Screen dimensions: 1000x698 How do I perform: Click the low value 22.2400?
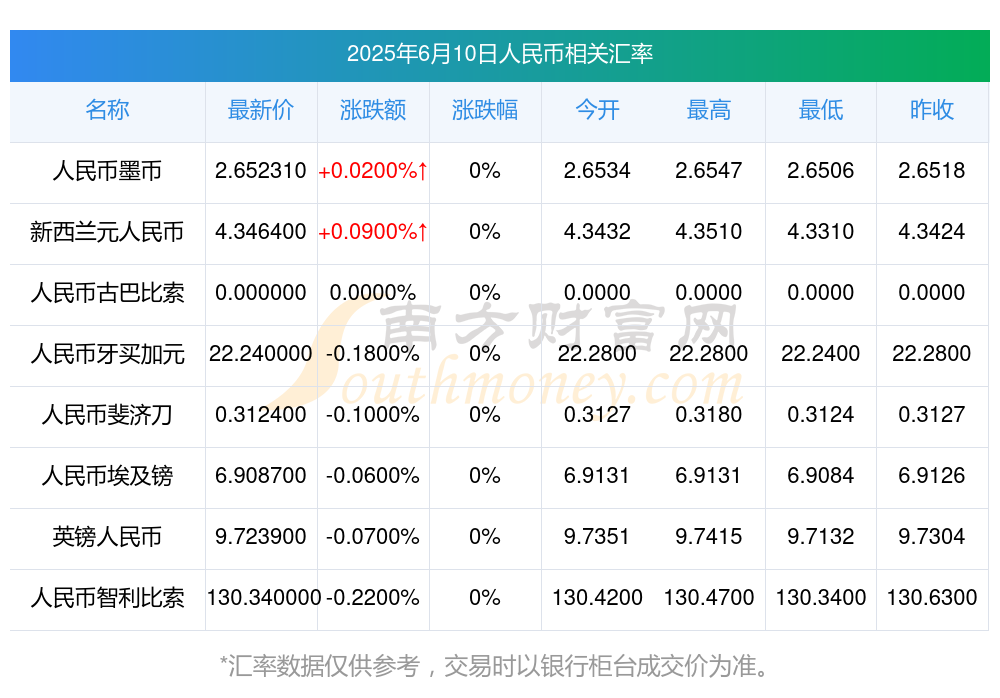[821, 353]
